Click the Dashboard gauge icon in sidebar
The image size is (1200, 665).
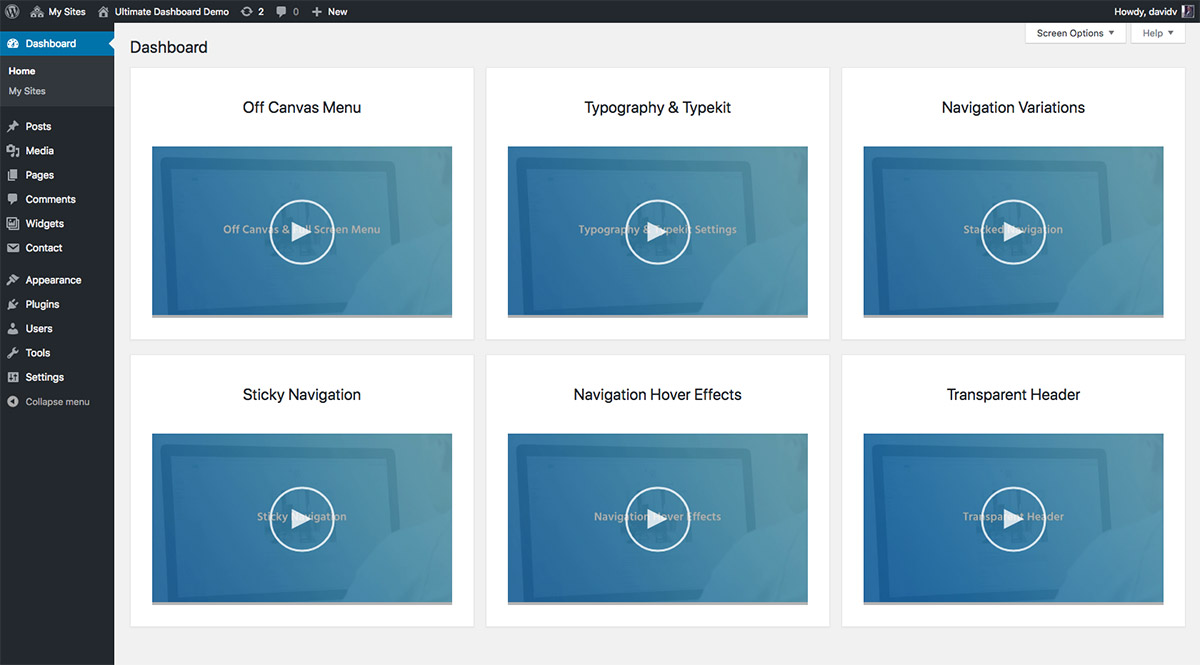(13, 43)
